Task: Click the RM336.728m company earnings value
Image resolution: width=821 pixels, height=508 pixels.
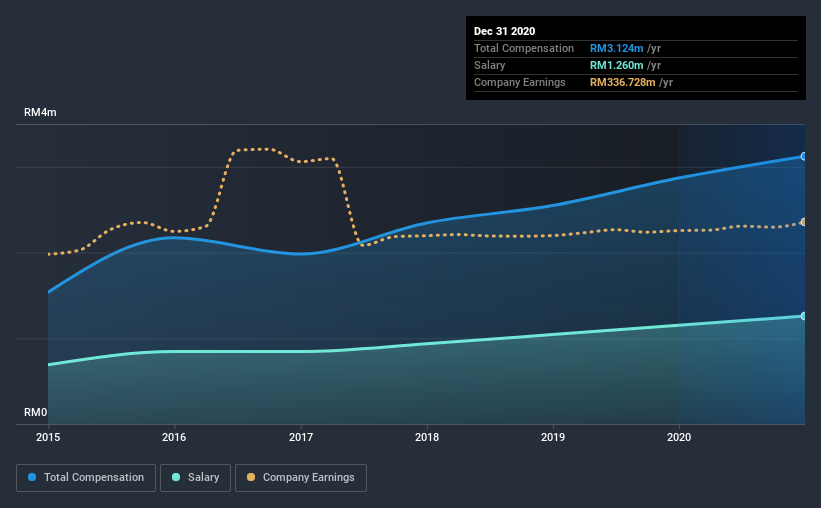Action: coord(623,83)
